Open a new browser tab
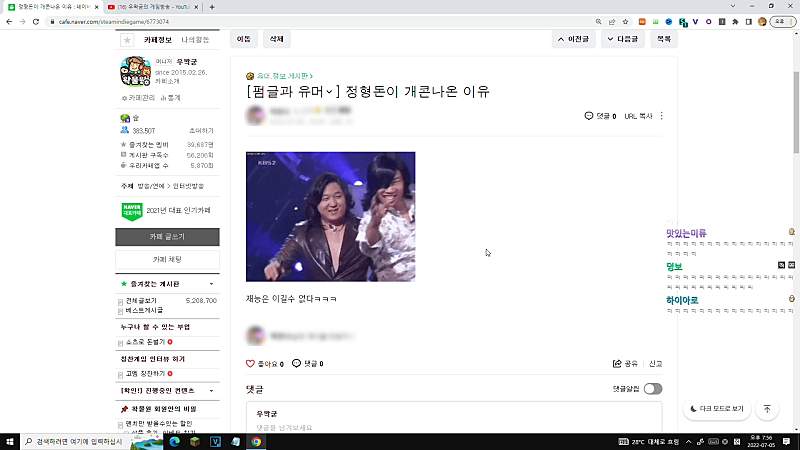800x450 pixels. pyautogui.click(x=212, y=7)
